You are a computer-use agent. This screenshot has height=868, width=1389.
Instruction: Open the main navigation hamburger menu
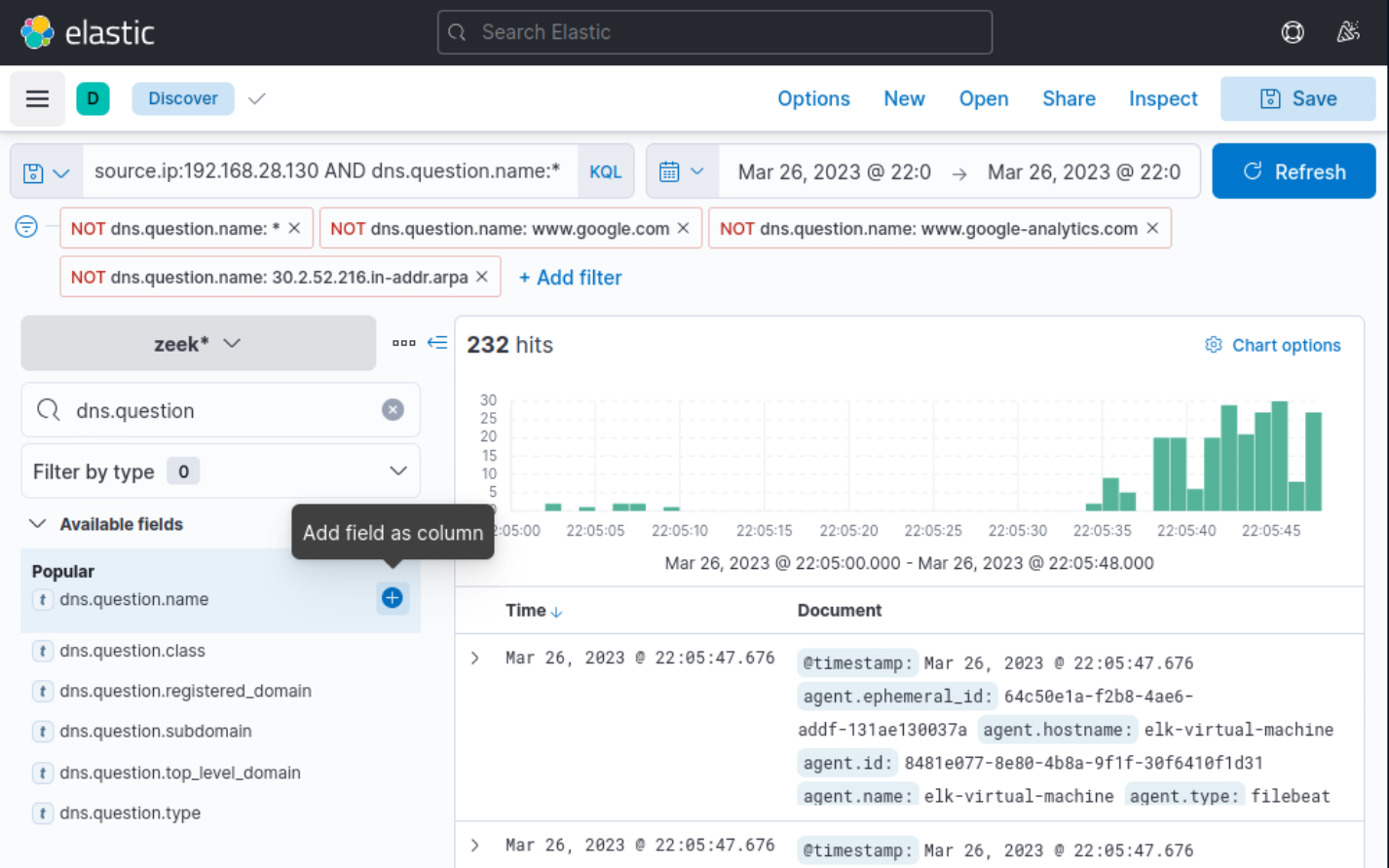click(x=37, y=98)
